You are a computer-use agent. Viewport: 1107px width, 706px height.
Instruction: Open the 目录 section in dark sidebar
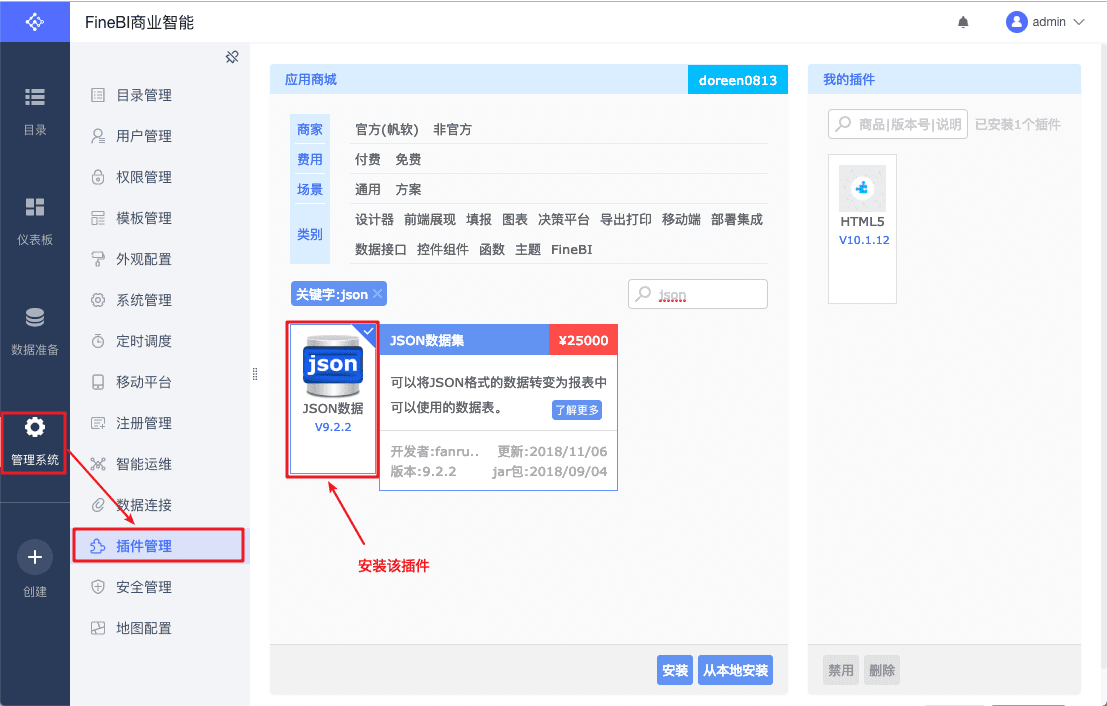click(35, 111)
